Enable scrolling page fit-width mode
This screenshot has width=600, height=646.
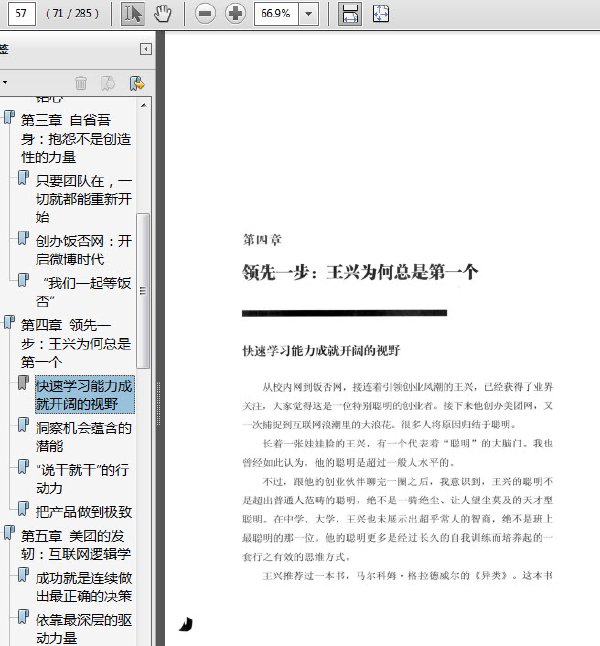coord(350,14)
